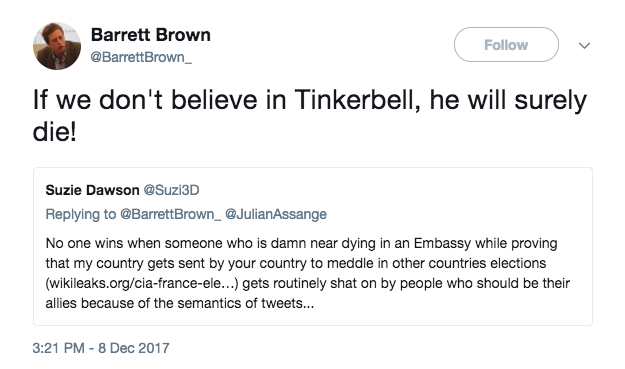Expand the tweet options chevron menu
This screenshot has height=369, width=625.
584,45
